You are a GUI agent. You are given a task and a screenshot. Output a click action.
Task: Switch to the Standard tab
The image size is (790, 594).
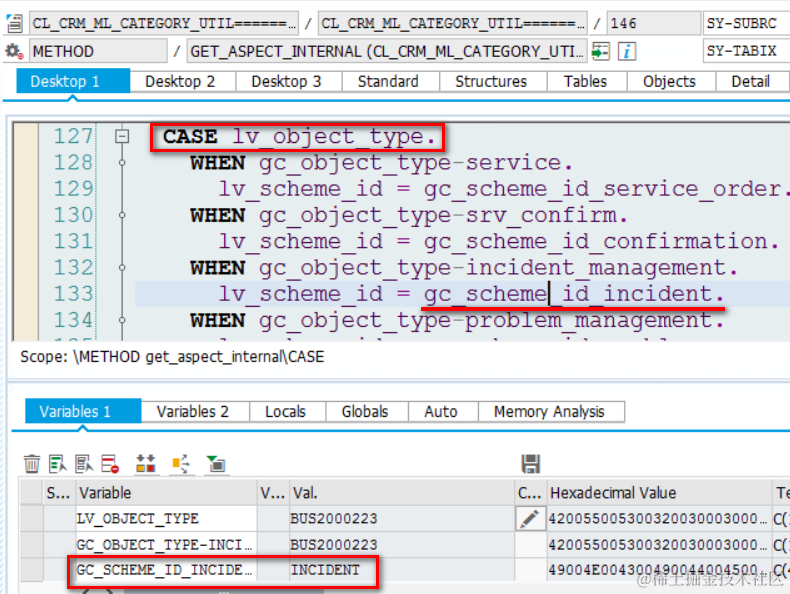[x=388, y=81]
